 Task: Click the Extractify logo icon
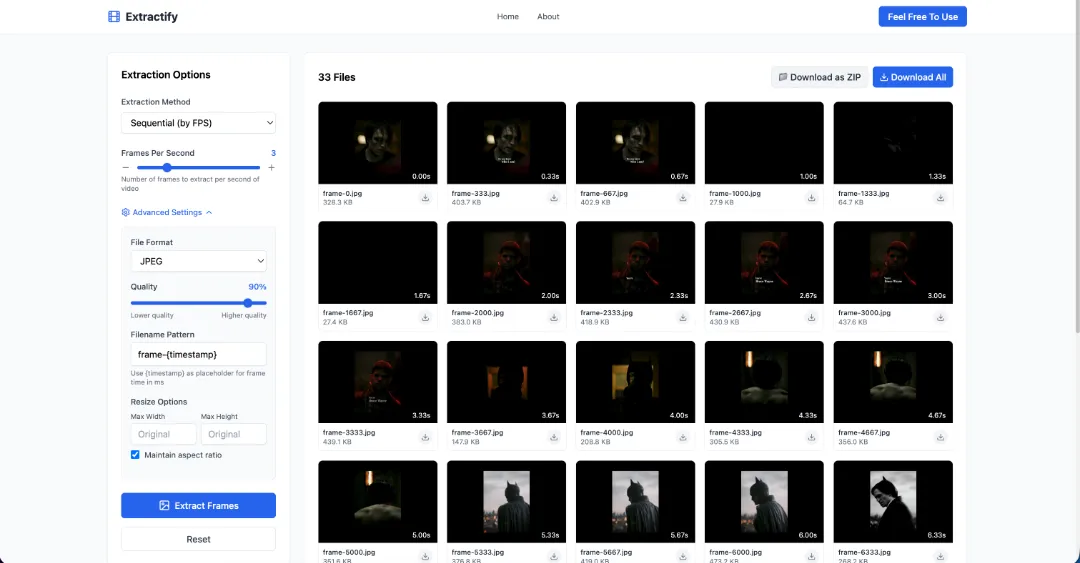point(114,17)
